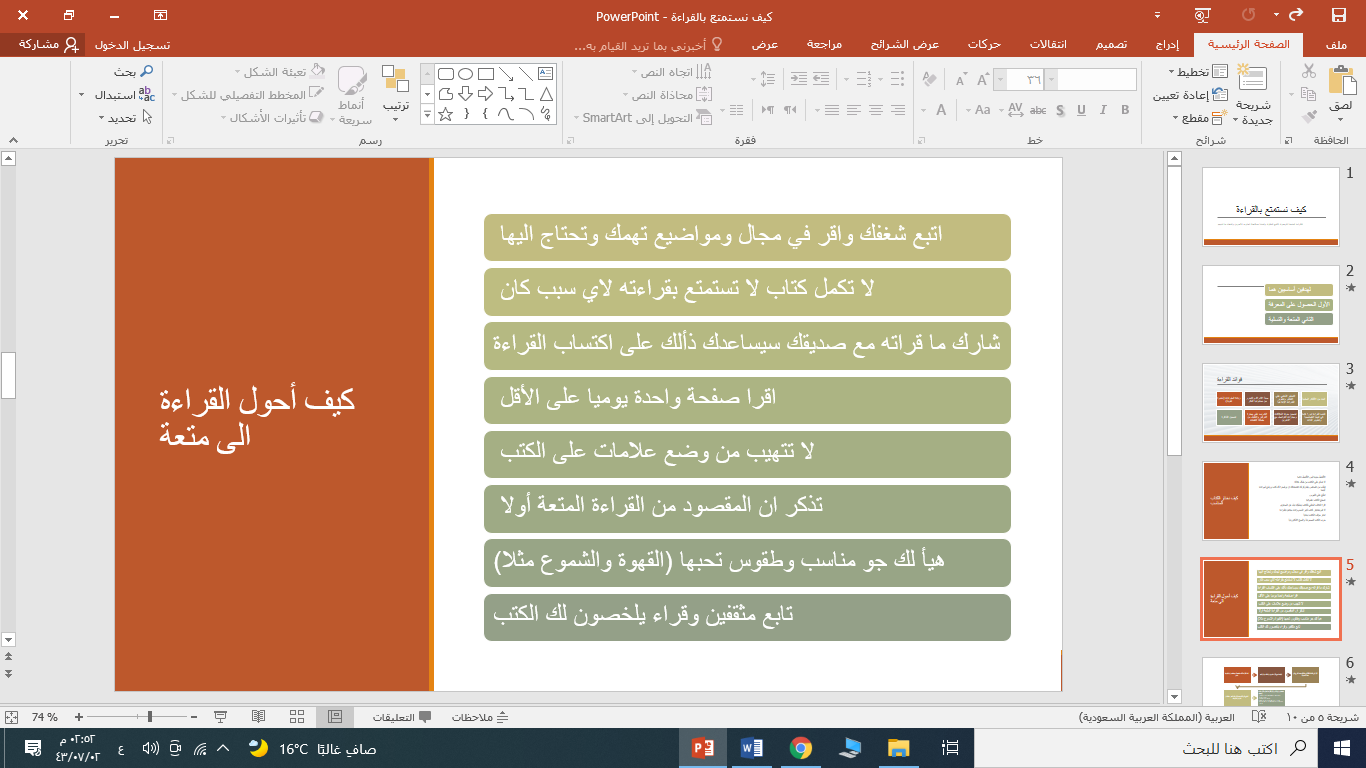The width and height of the screenshot is (1366, 768).
Task: Start slideshow from status bar icon
Action: [x=221, y=717]
